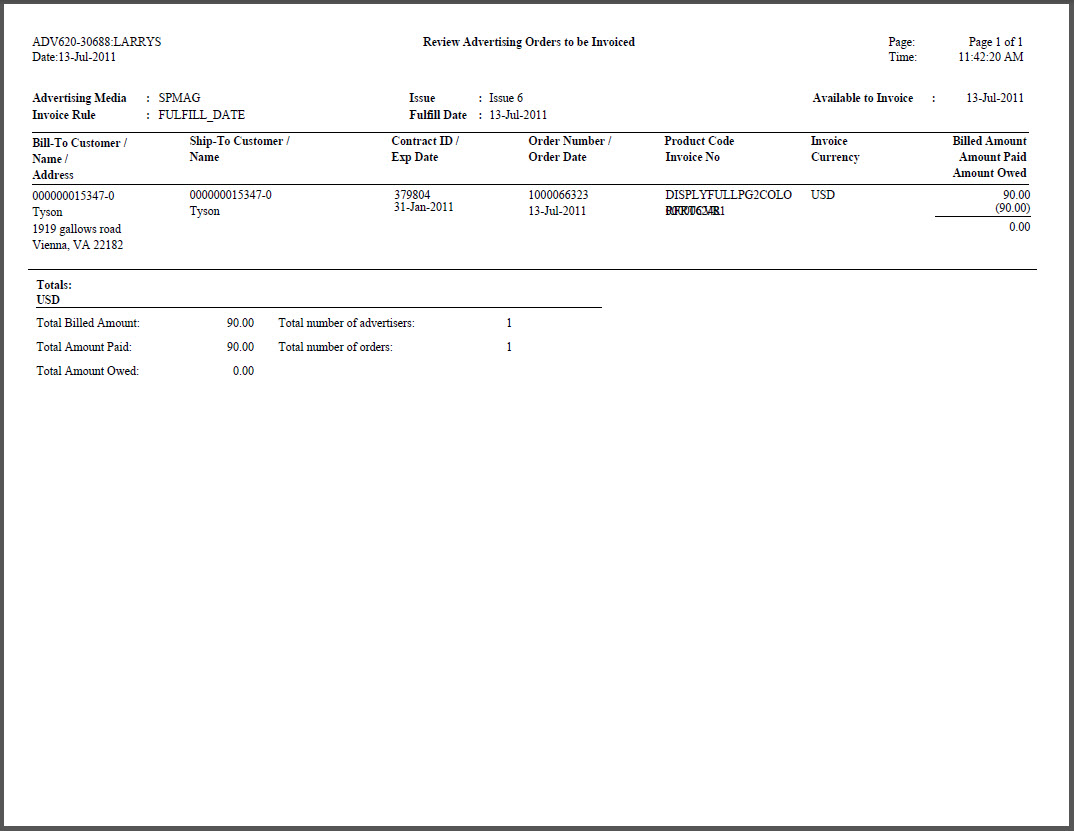
Task: Select the 'Total Amount Owed:' label
Action: (x=87, y=371)
